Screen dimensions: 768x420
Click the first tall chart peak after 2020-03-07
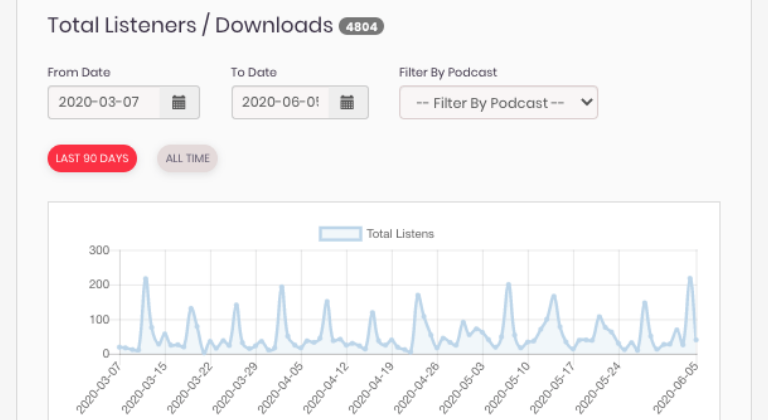coord(146,278)
